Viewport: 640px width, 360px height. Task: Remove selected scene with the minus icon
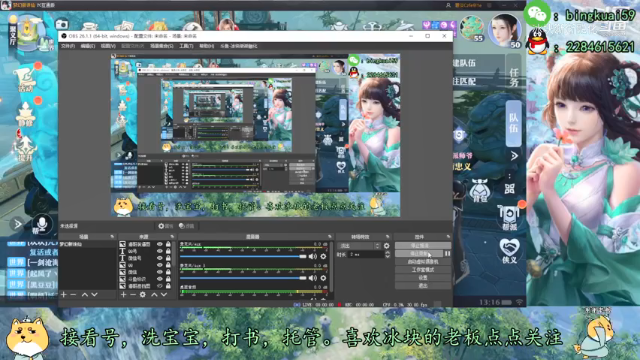pyautogui.click(x=73, y=294)
